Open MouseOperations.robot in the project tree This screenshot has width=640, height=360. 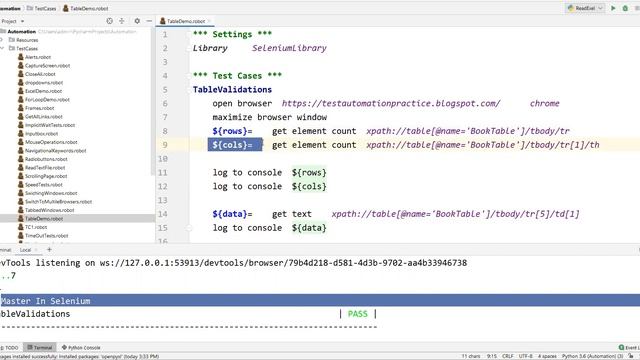coord(51,142)
